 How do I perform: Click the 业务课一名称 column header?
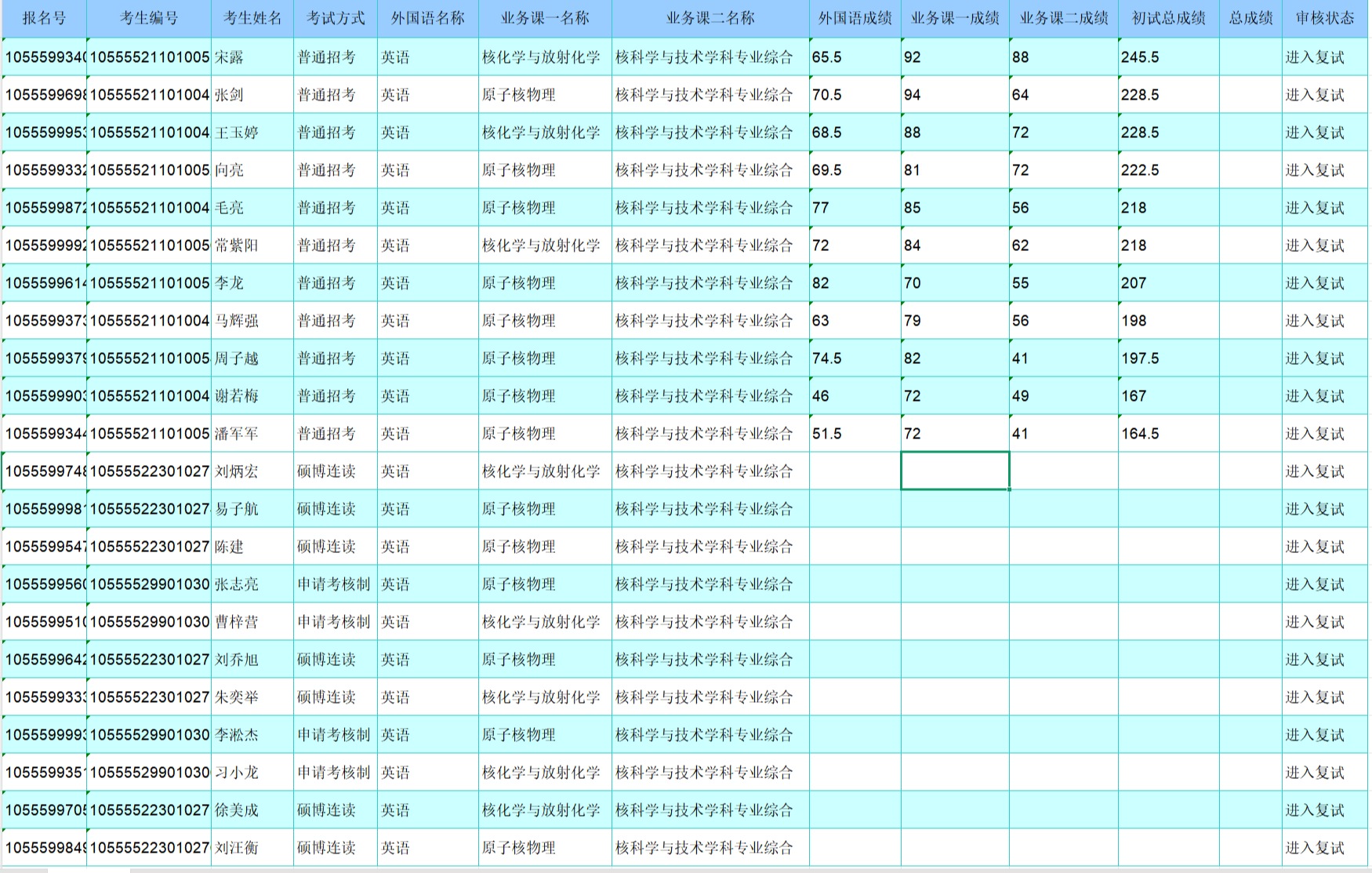click(545, 19)
